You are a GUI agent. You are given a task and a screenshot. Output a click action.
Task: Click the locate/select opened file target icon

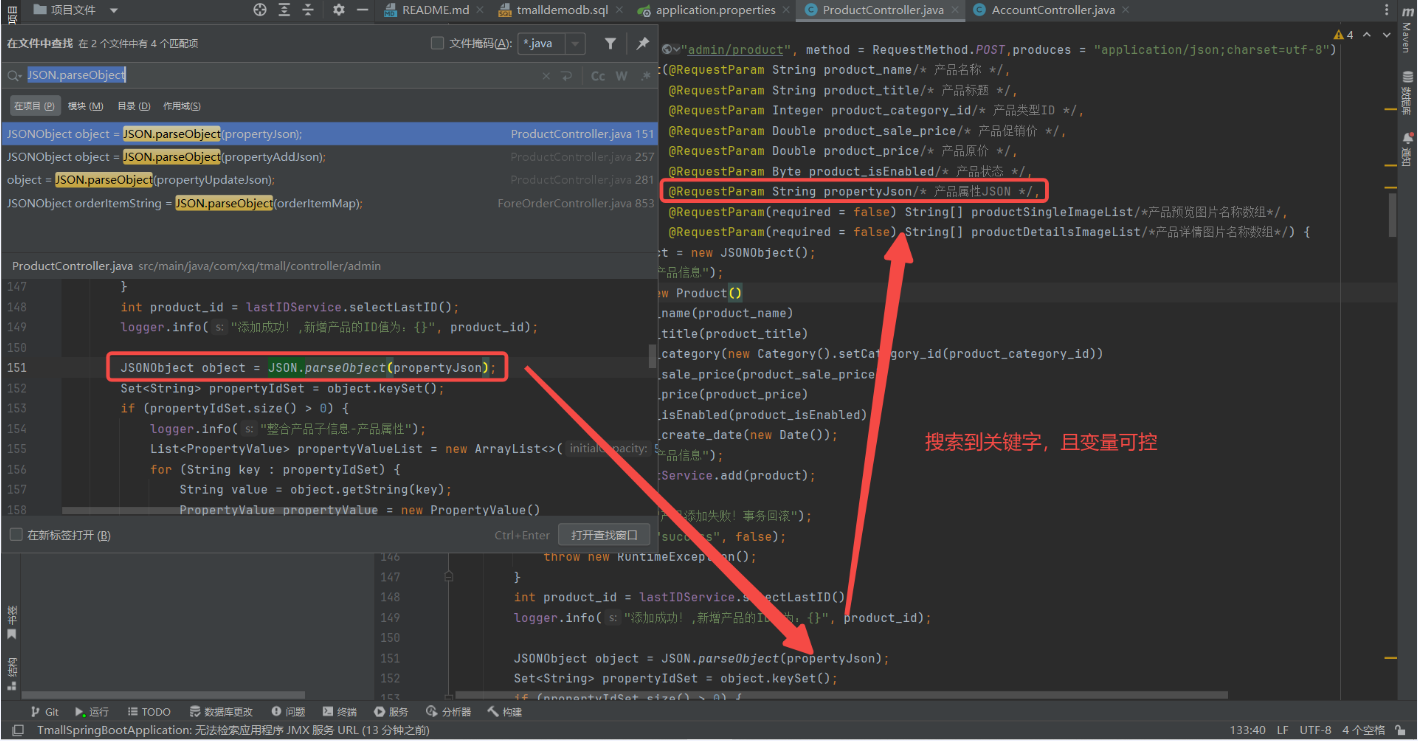coord(260,10)
